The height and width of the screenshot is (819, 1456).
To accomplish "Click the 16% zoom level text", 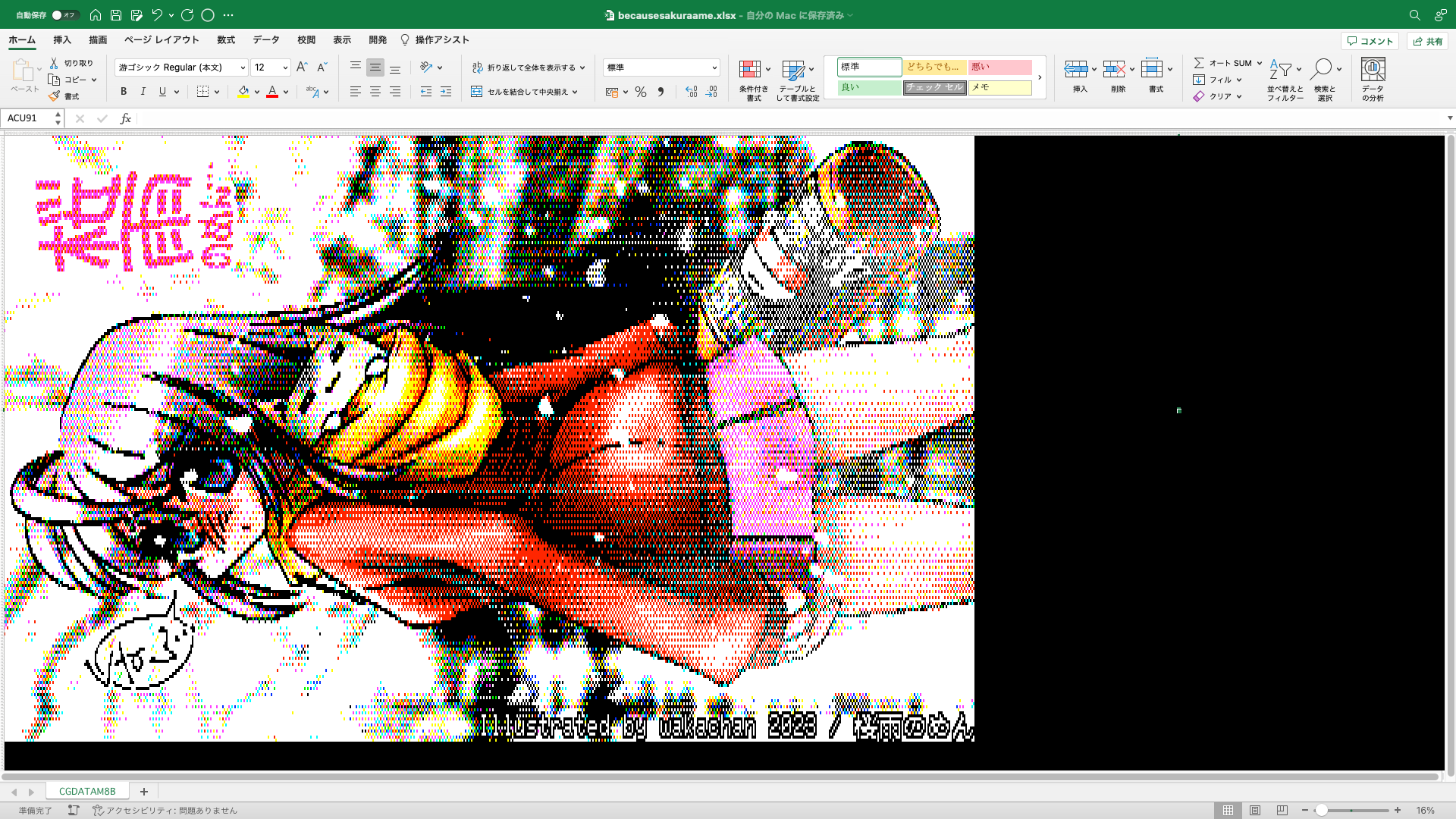I will click(x=1425, y=810).
